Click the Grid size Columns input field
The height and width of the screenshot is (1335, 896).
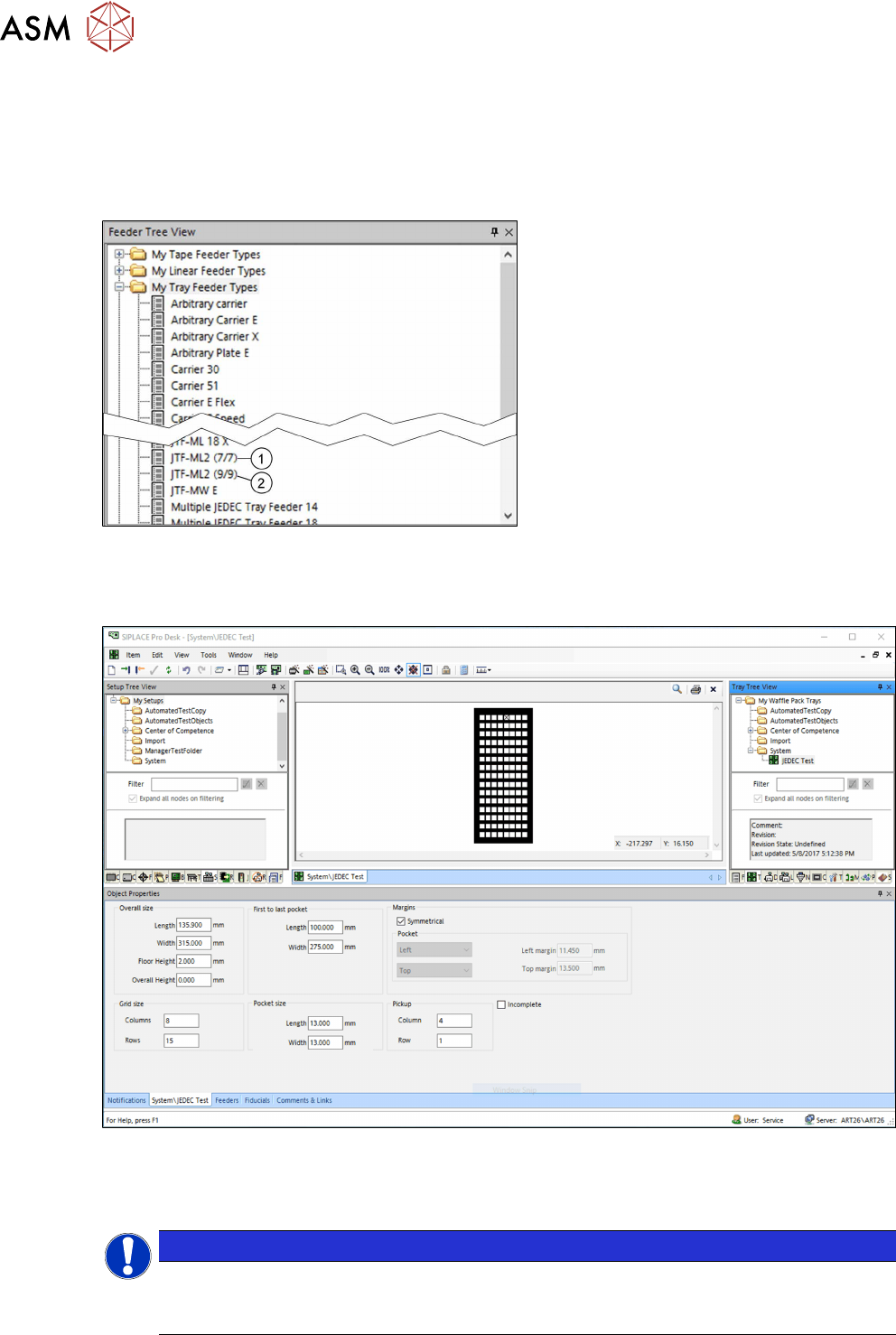[x=181, y=1021]
